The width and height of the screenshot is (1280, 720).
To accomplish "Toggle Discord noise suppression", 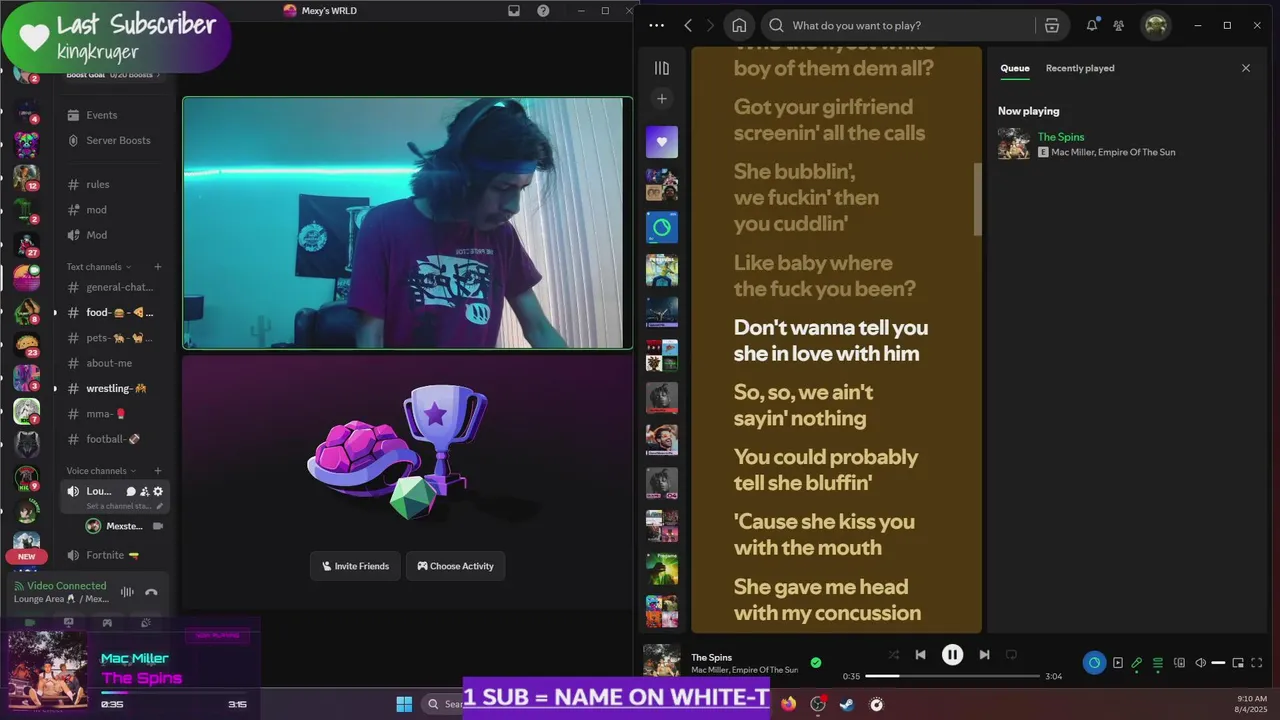I will tap(127, 592).
